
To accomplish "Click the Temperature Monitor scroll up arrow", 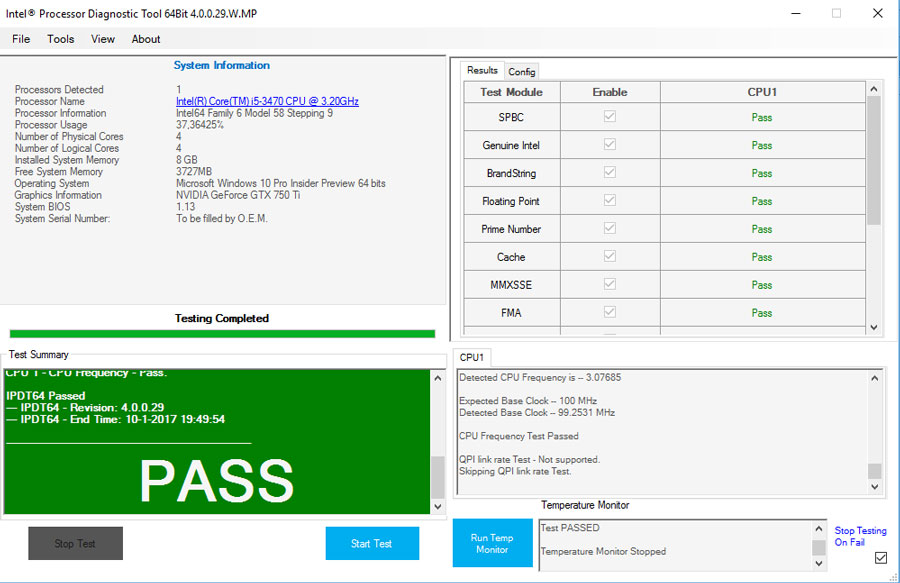I will click(x=819, y=528).
